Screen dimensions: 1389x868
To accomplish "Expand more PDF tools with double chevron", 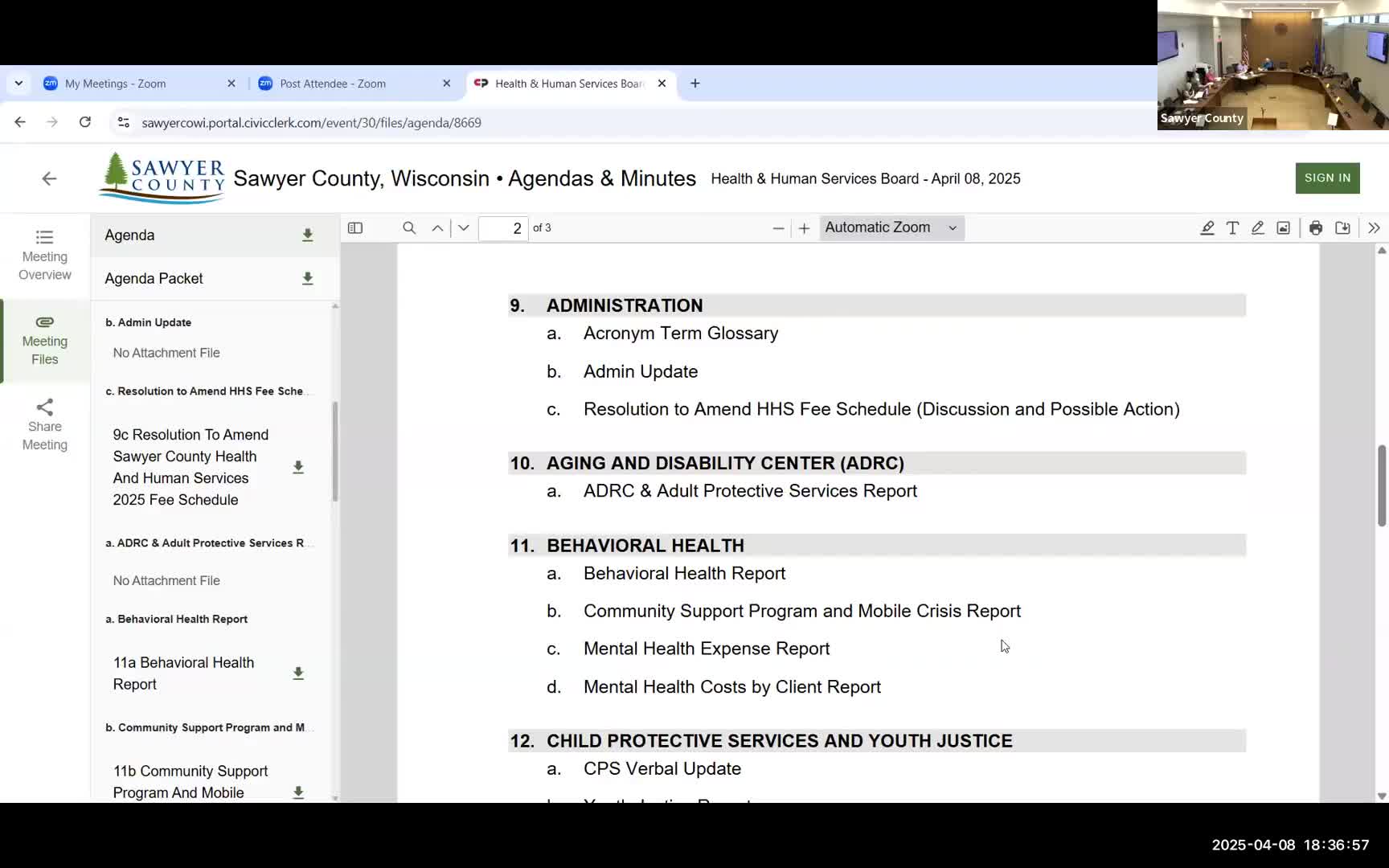I will coord(1373,228).
